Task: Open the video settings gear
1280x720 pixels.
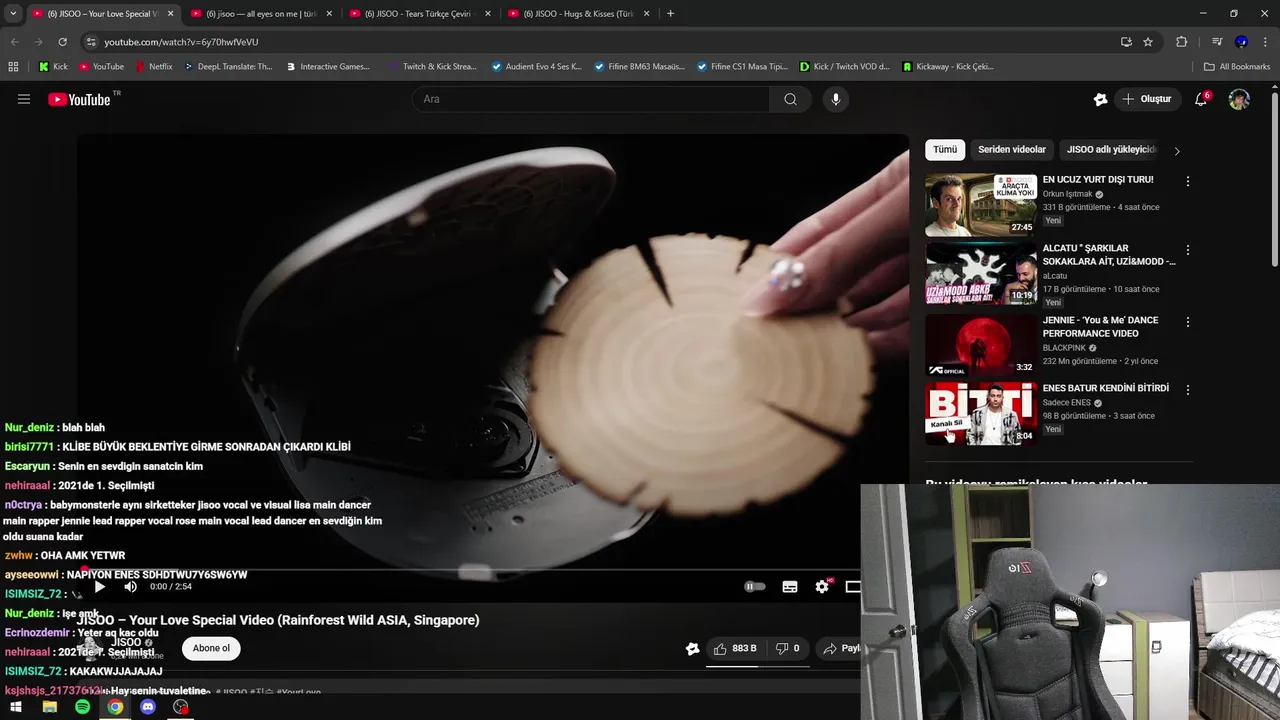Action: pos(822,587)
